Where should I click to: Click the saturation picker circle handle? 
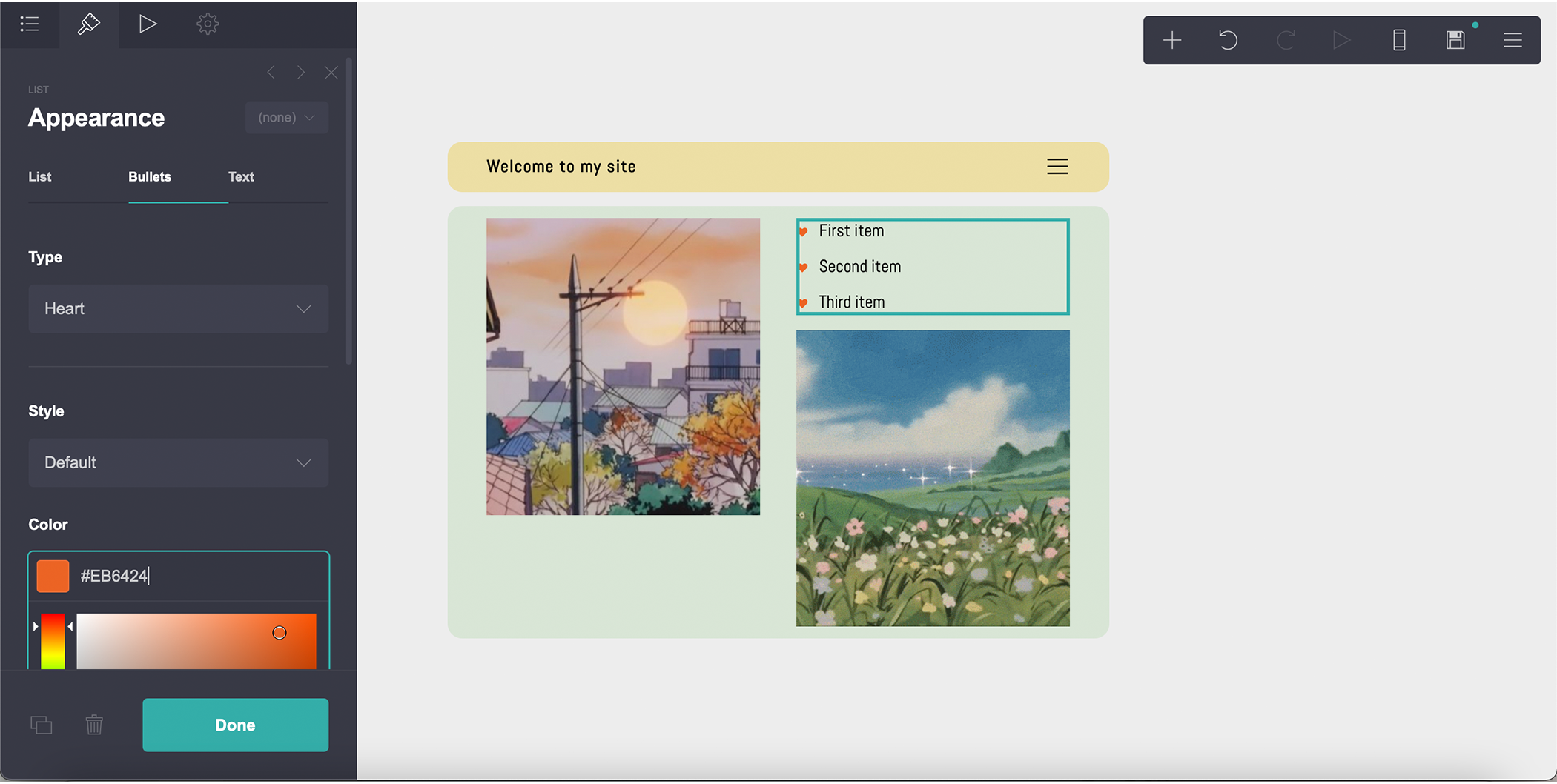pos(280,633)
